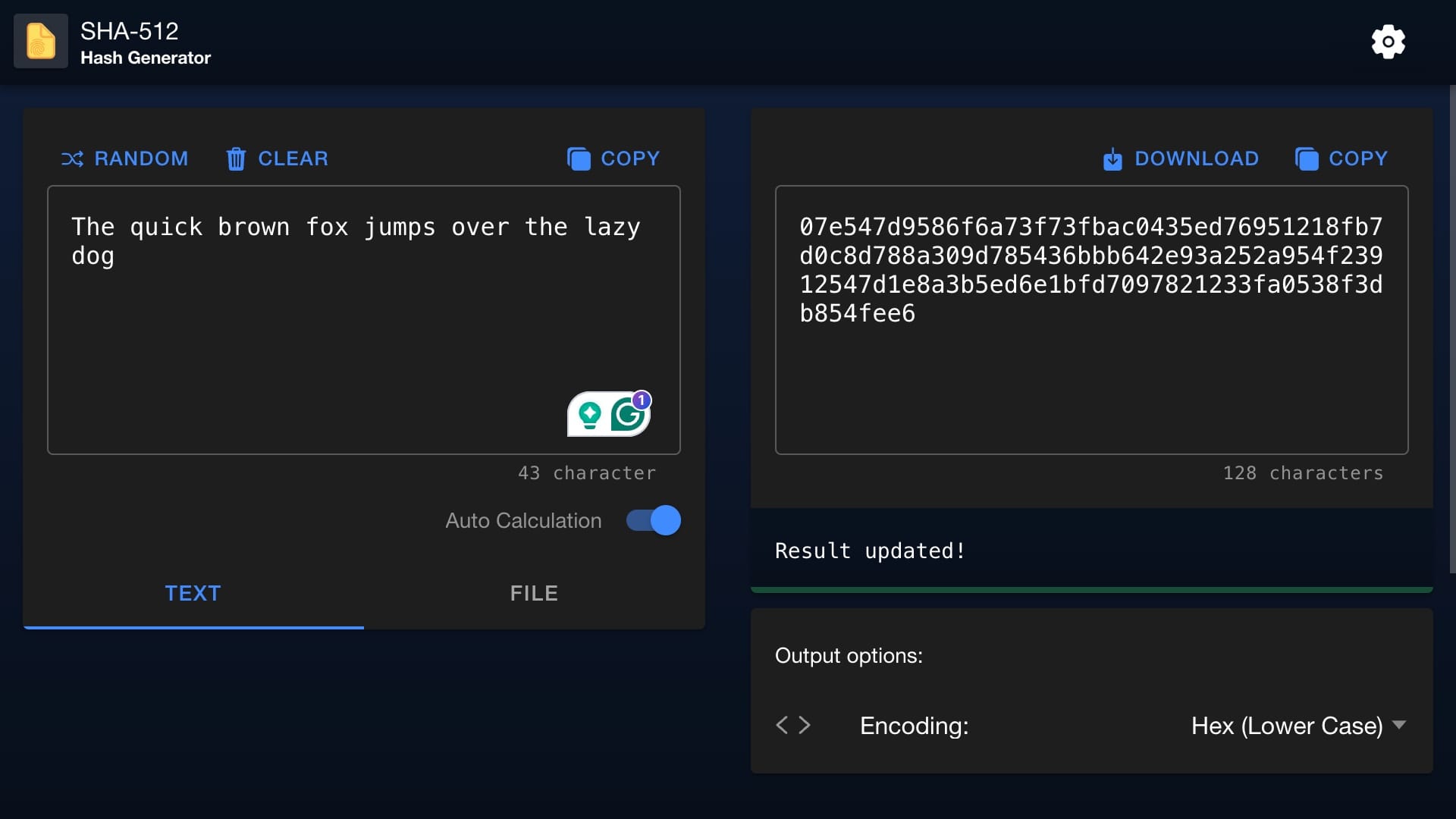This screenshot has width=1456, height=819.
Task: Click the '43 character' count label
Action: point(587,473)
